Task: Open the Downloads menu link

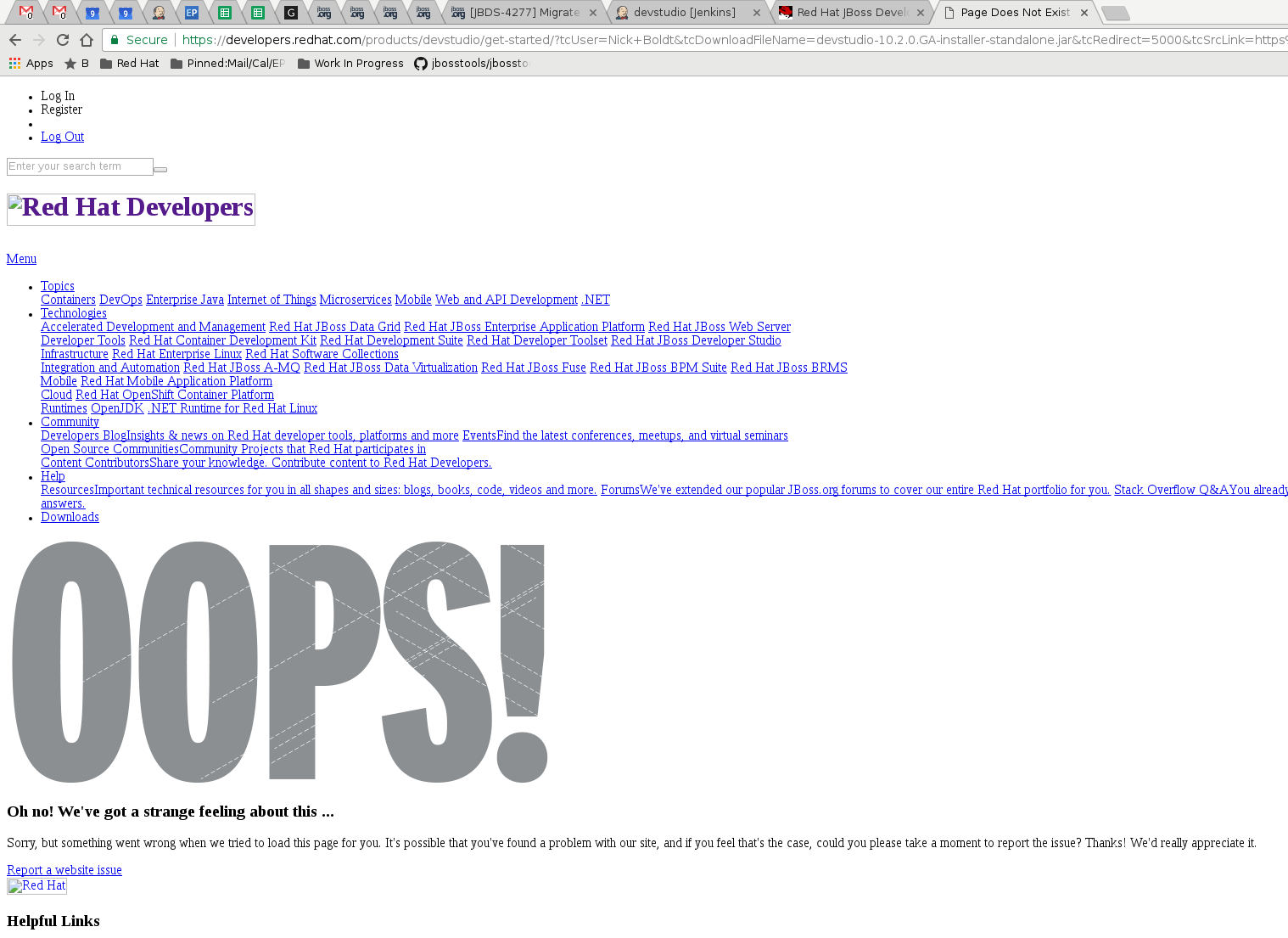Action: (70, 517)
